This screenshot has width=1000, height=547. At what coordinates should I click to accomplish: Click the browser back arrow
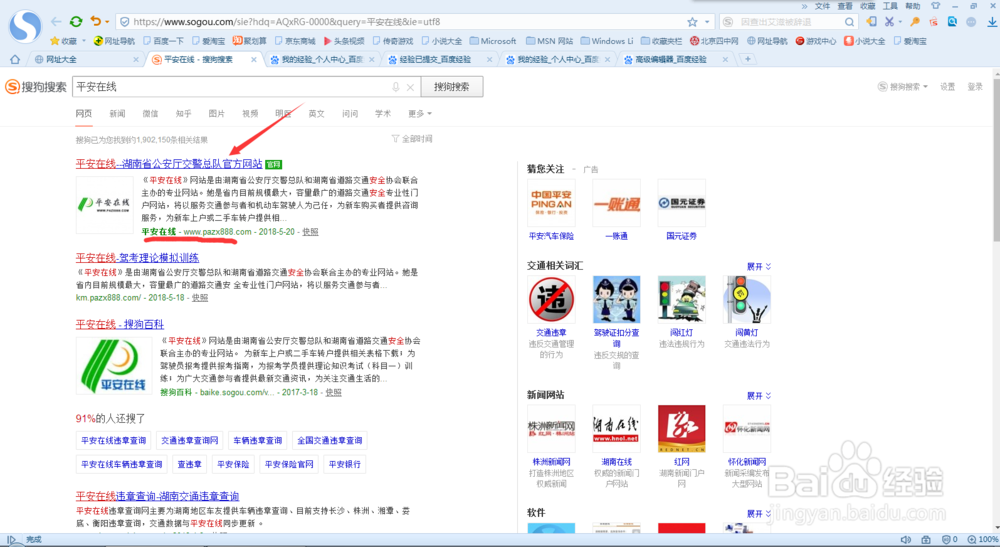click(57, 22)
